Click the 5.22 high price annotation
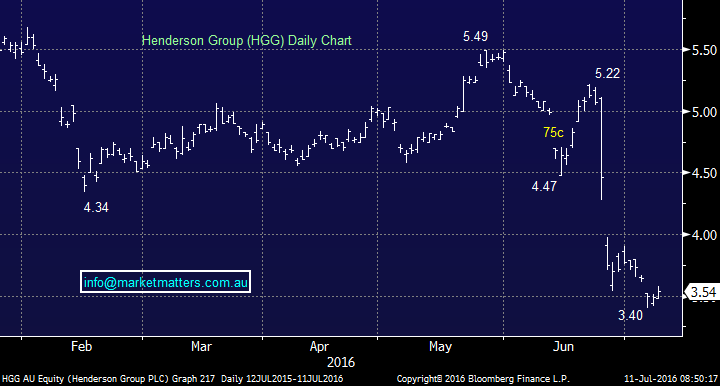The height and width of the screenshot is (386, 720). tap(607, 73)
